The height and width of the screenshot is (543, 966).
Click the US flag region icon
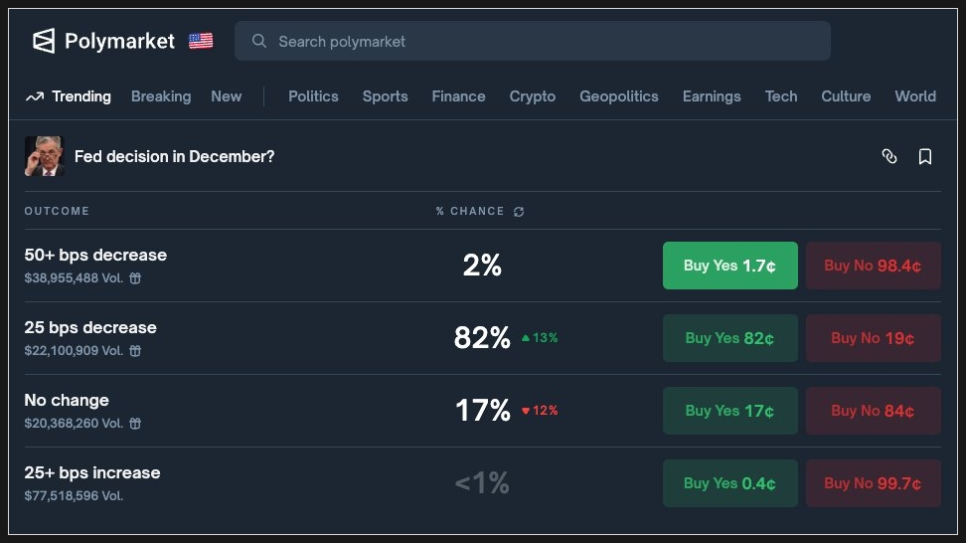tap(201, 41)
